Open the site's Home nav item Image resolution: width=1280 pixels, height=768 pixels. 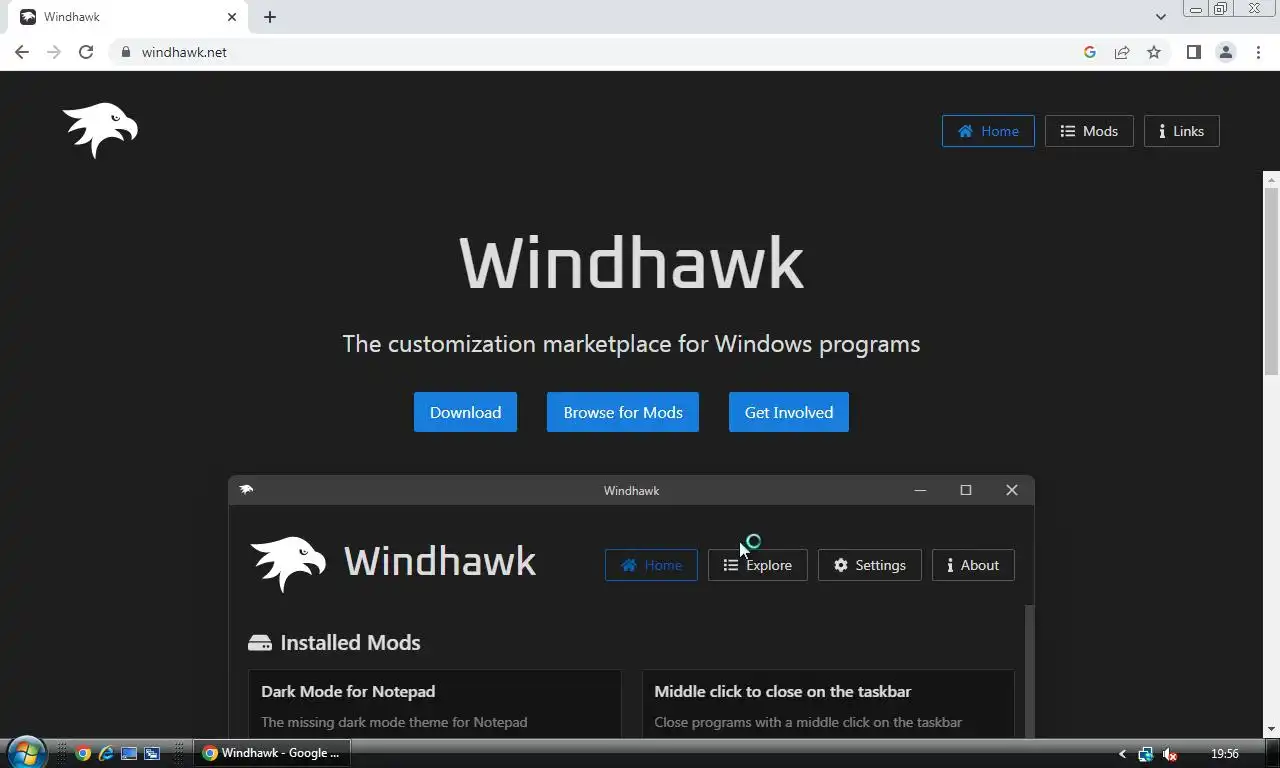pos(988,131)
